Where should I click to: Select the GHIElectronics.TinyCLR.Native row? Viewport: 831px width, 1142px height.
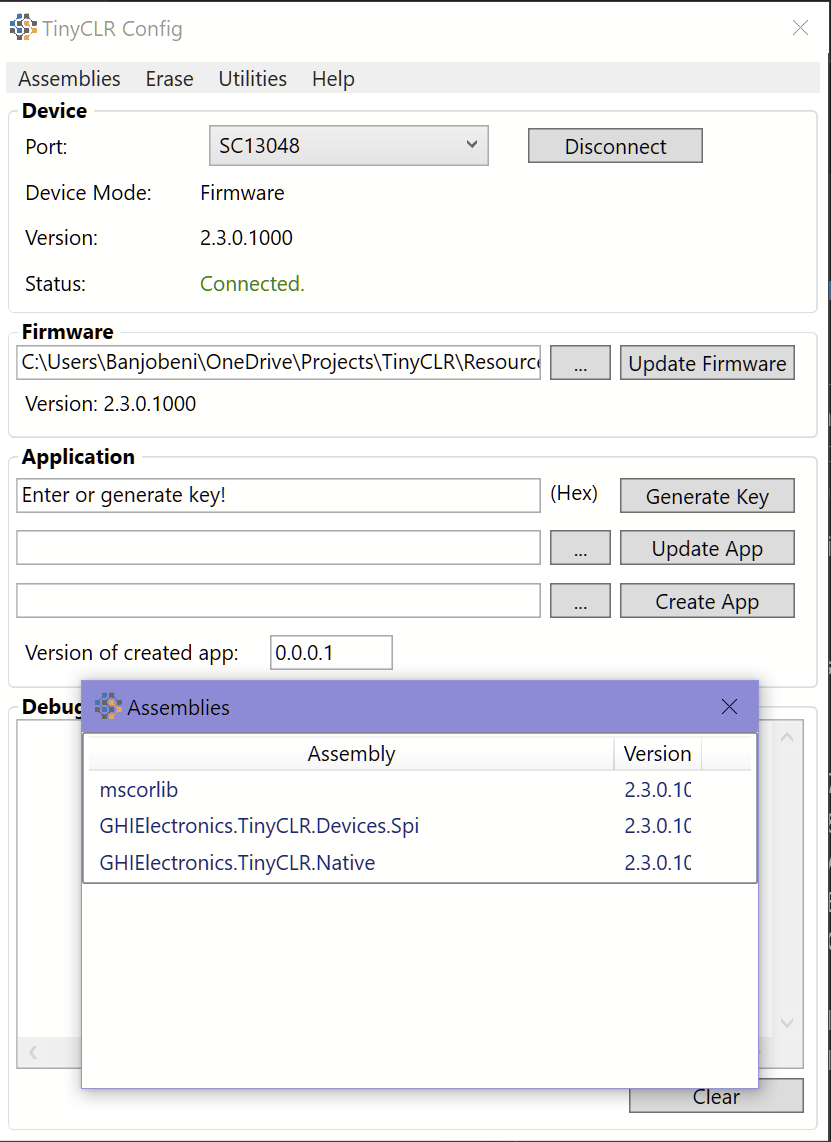click(x=420, y=863)
